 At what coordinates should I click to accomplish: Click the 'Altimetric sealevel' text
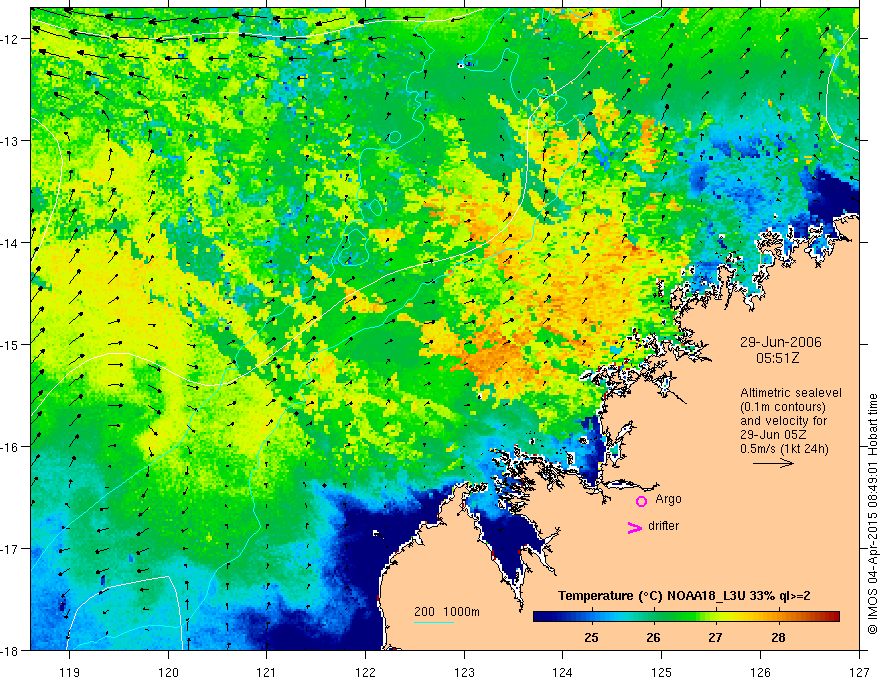pos(790,393)
